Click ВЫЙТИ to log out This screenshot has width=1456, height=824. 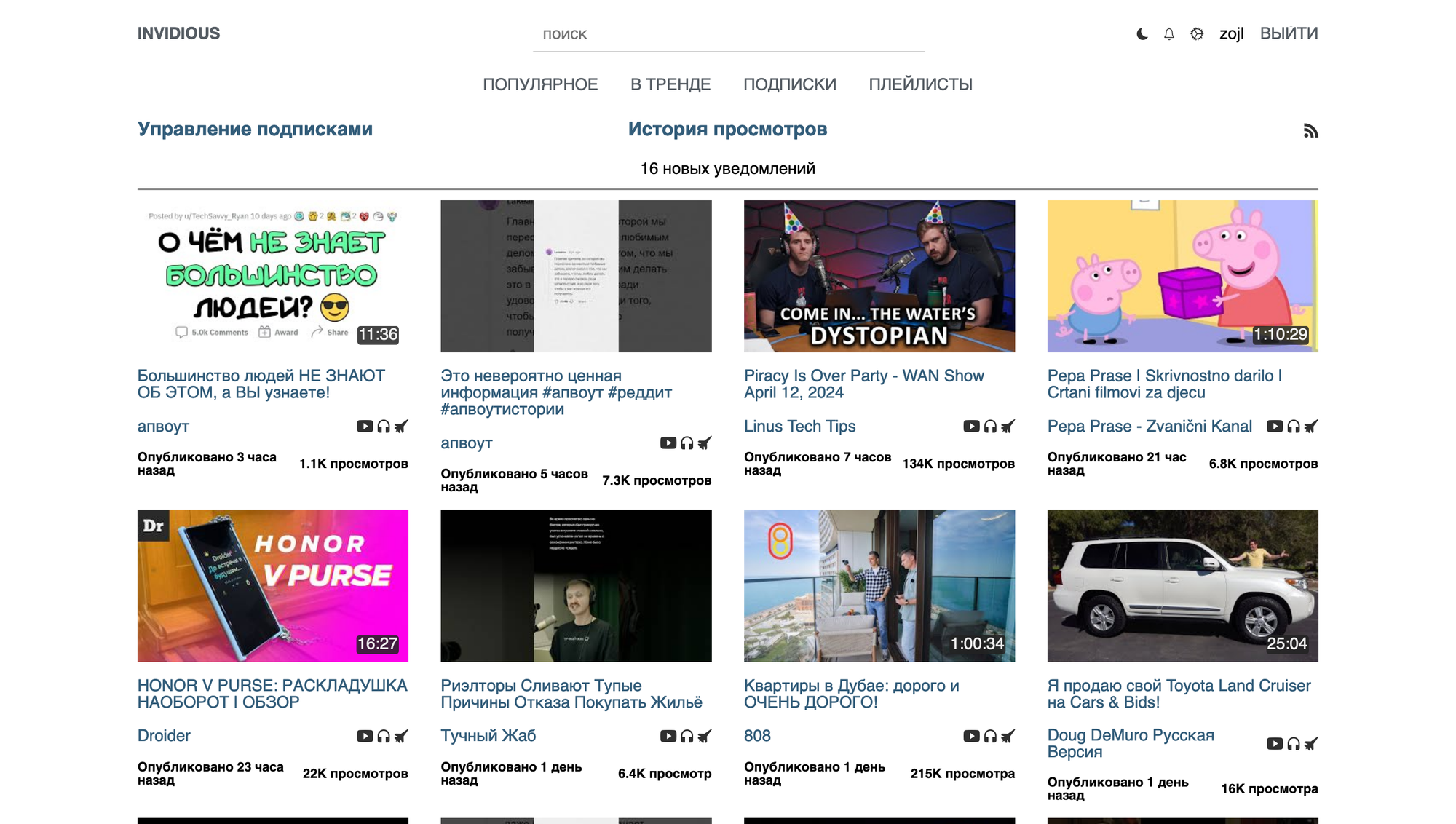click(1289, 33)
